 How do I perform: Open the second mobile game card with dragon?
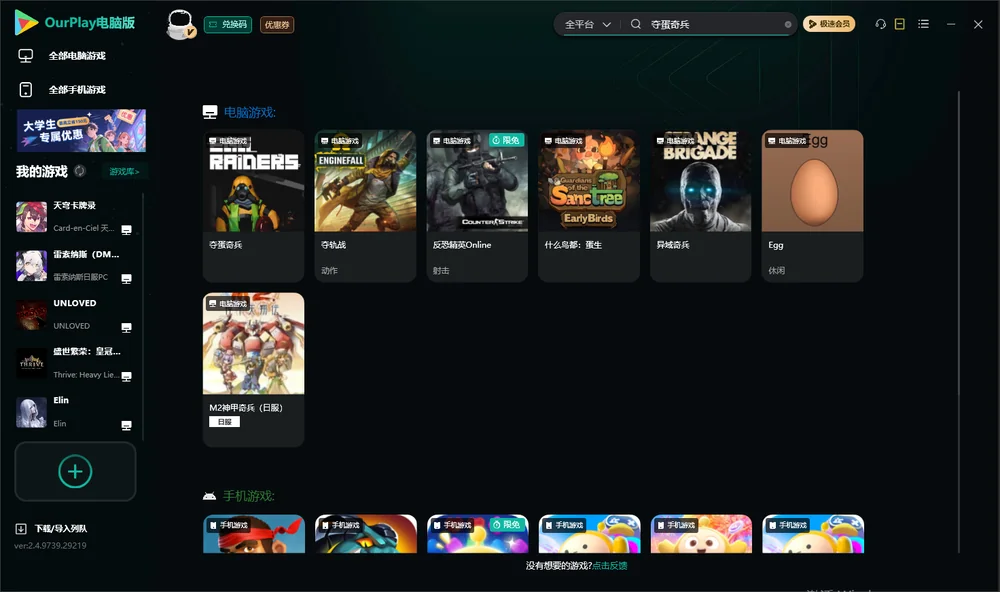click(366, 534)
